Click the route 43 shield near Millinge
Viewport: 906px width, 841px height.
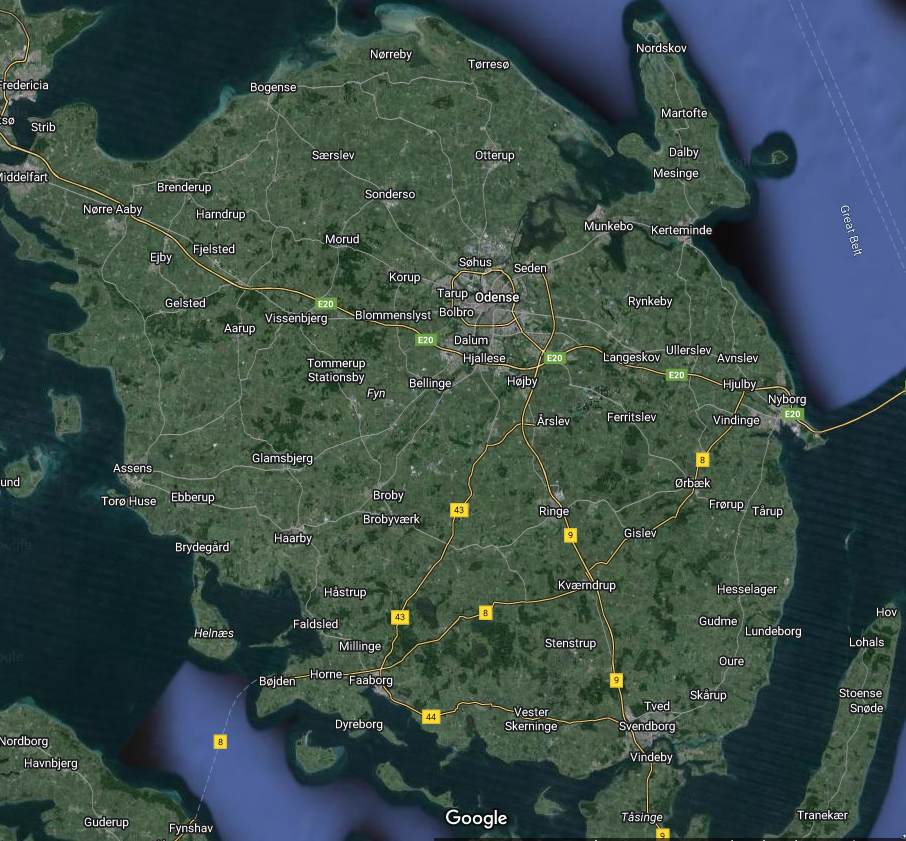point(401,617)
